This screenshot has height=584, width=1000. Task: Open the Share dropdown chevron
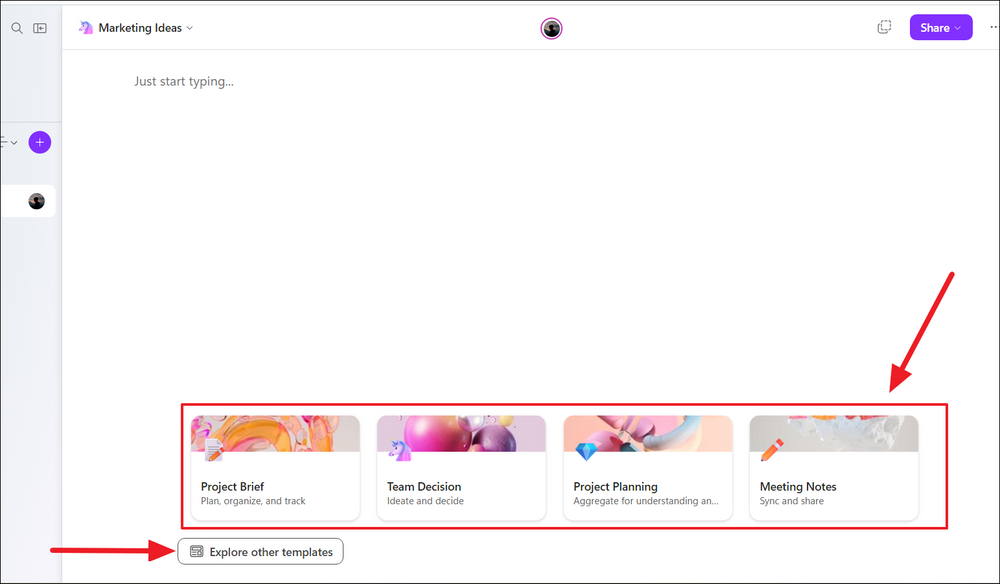pyautogui.click(x=958, y=27)
